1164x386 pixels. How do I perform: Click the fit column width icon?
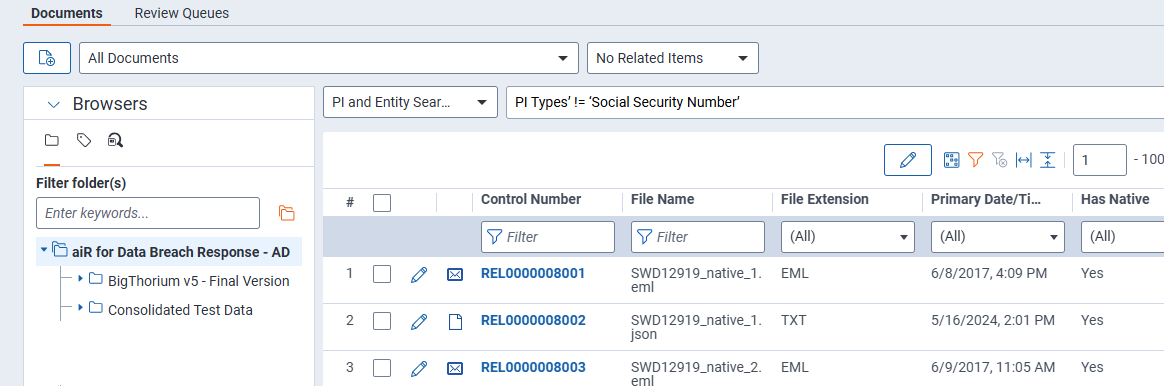[1024, 160]
